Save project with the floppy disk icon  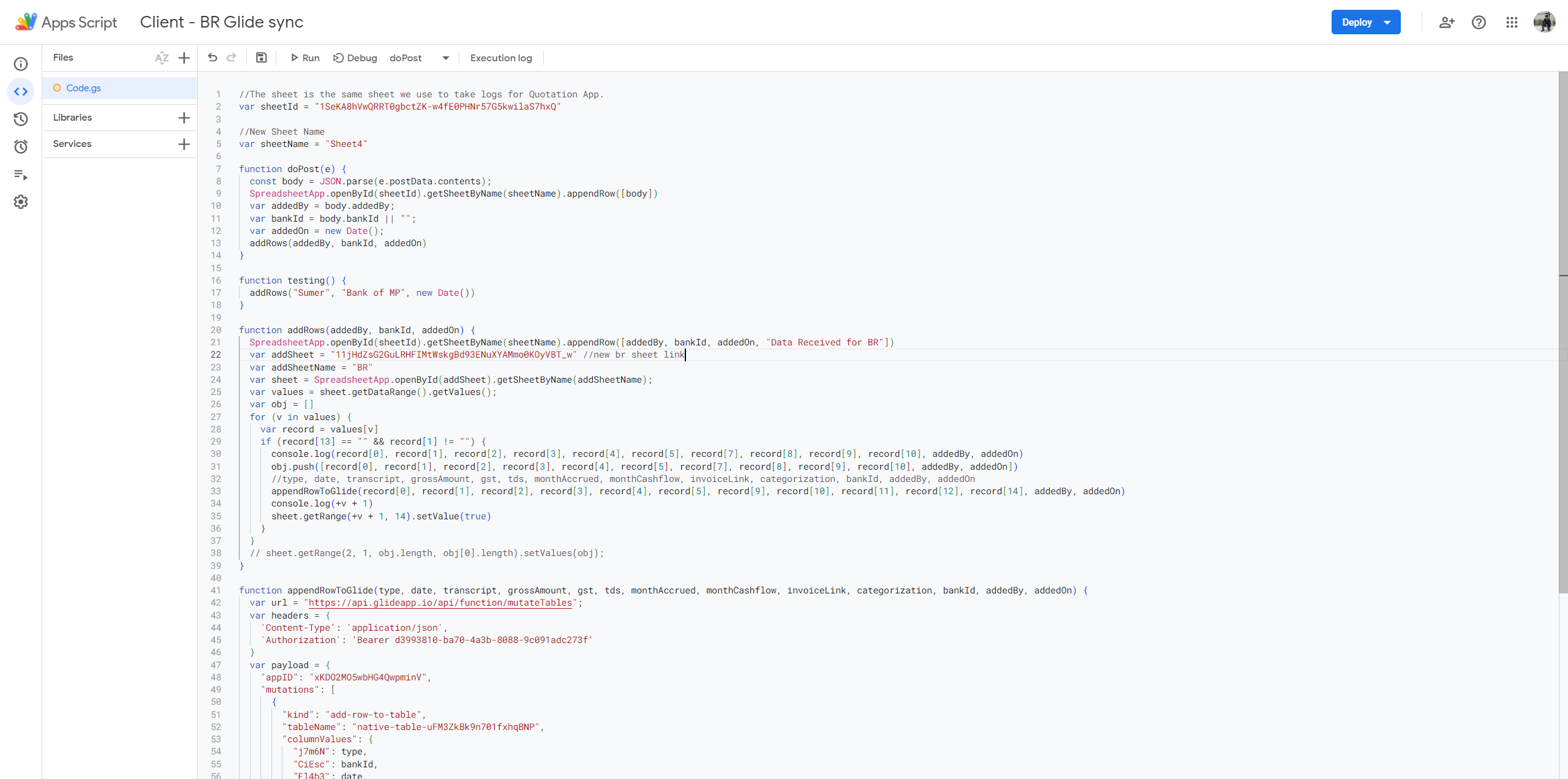click(262, 58)
